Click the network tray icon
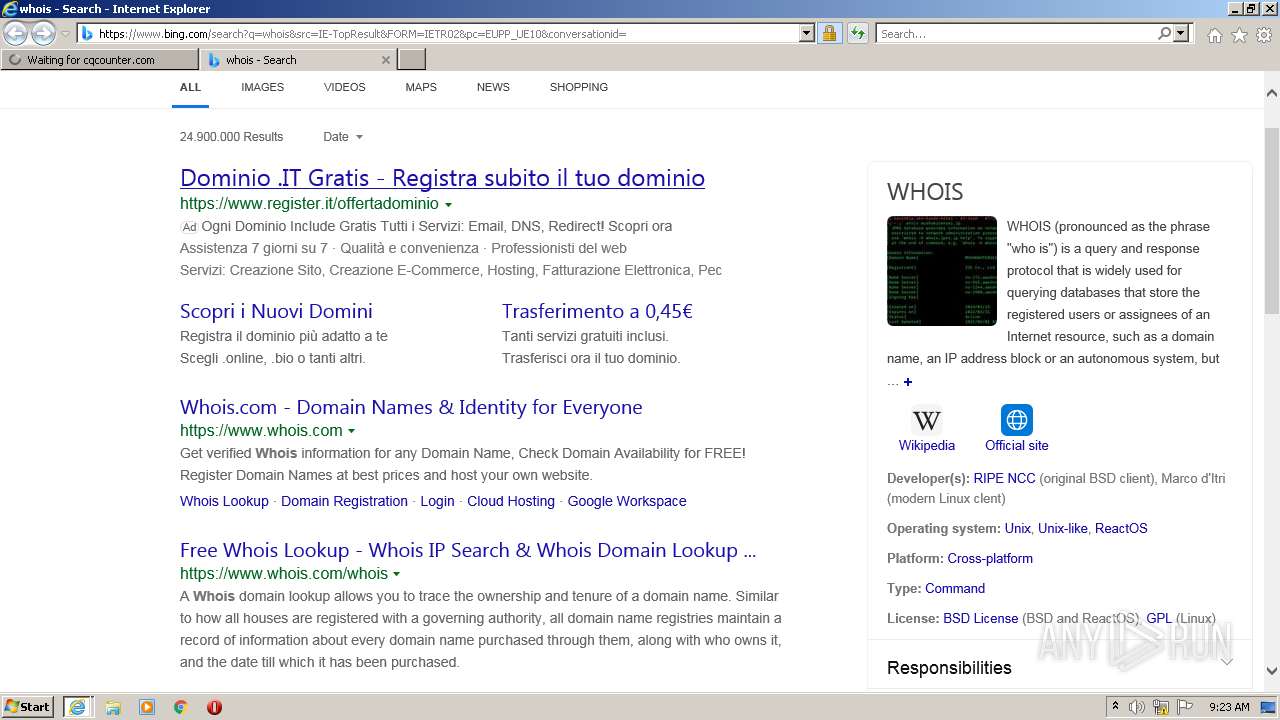The image size is (1280, 720). tap(1161, 707)
